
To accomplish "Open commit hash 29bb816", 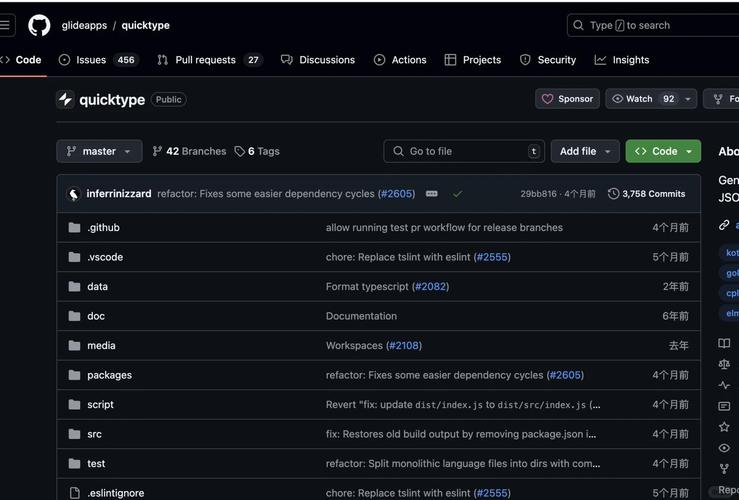I will coord(538,194).
